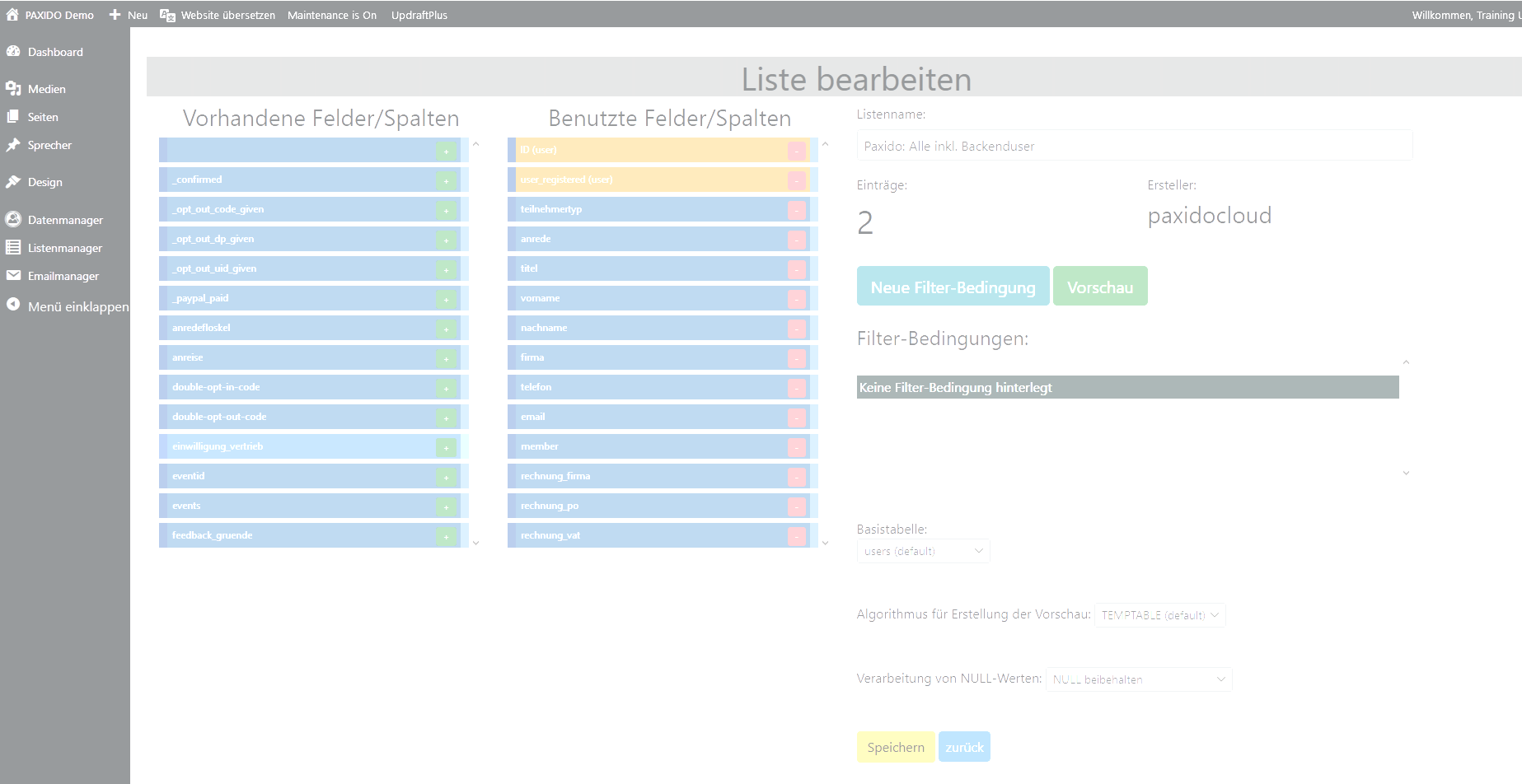Click the plus icon beside eventid
1522x784 pixels.
446,477
